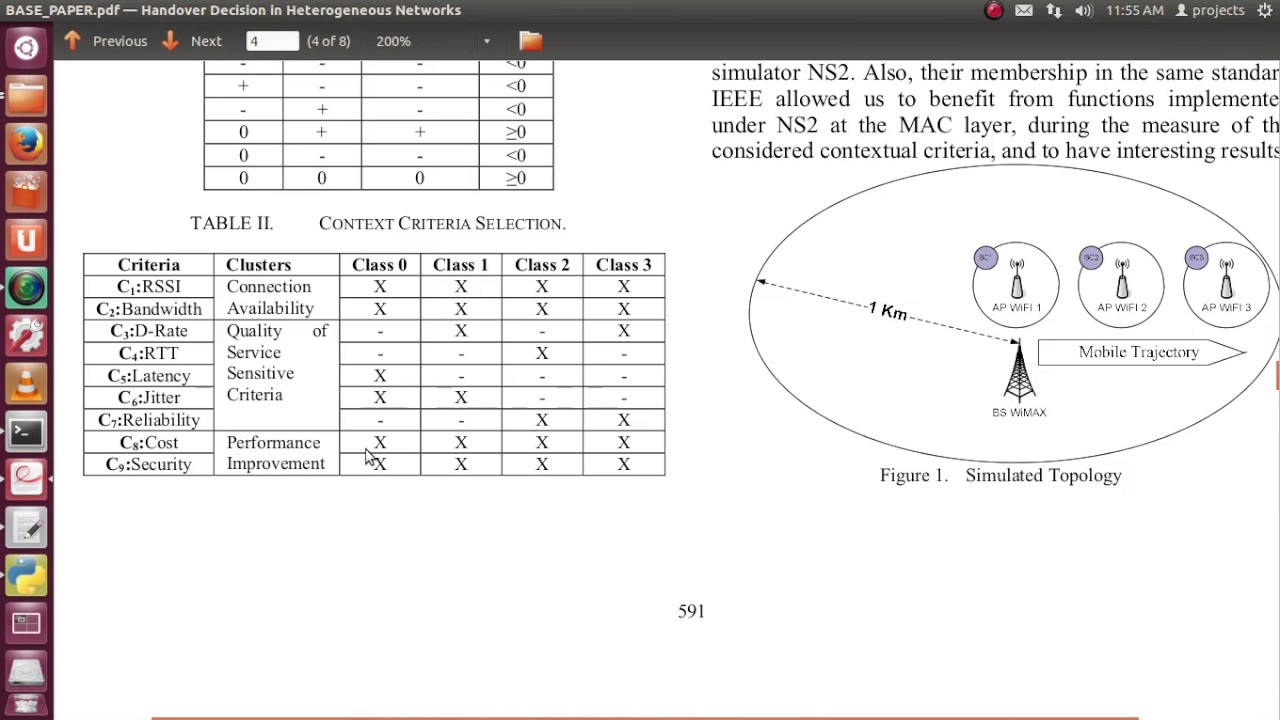
Task: Open the projects user menu
Action: coord(1210,10)
